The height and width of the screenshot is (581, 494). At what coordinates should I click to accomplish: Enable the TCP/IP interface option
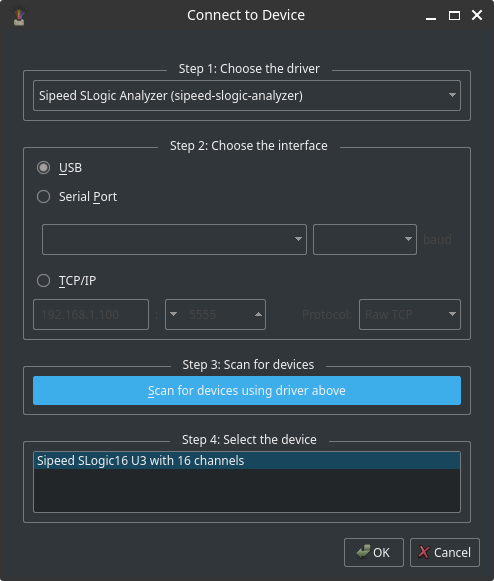pos(43,280)
